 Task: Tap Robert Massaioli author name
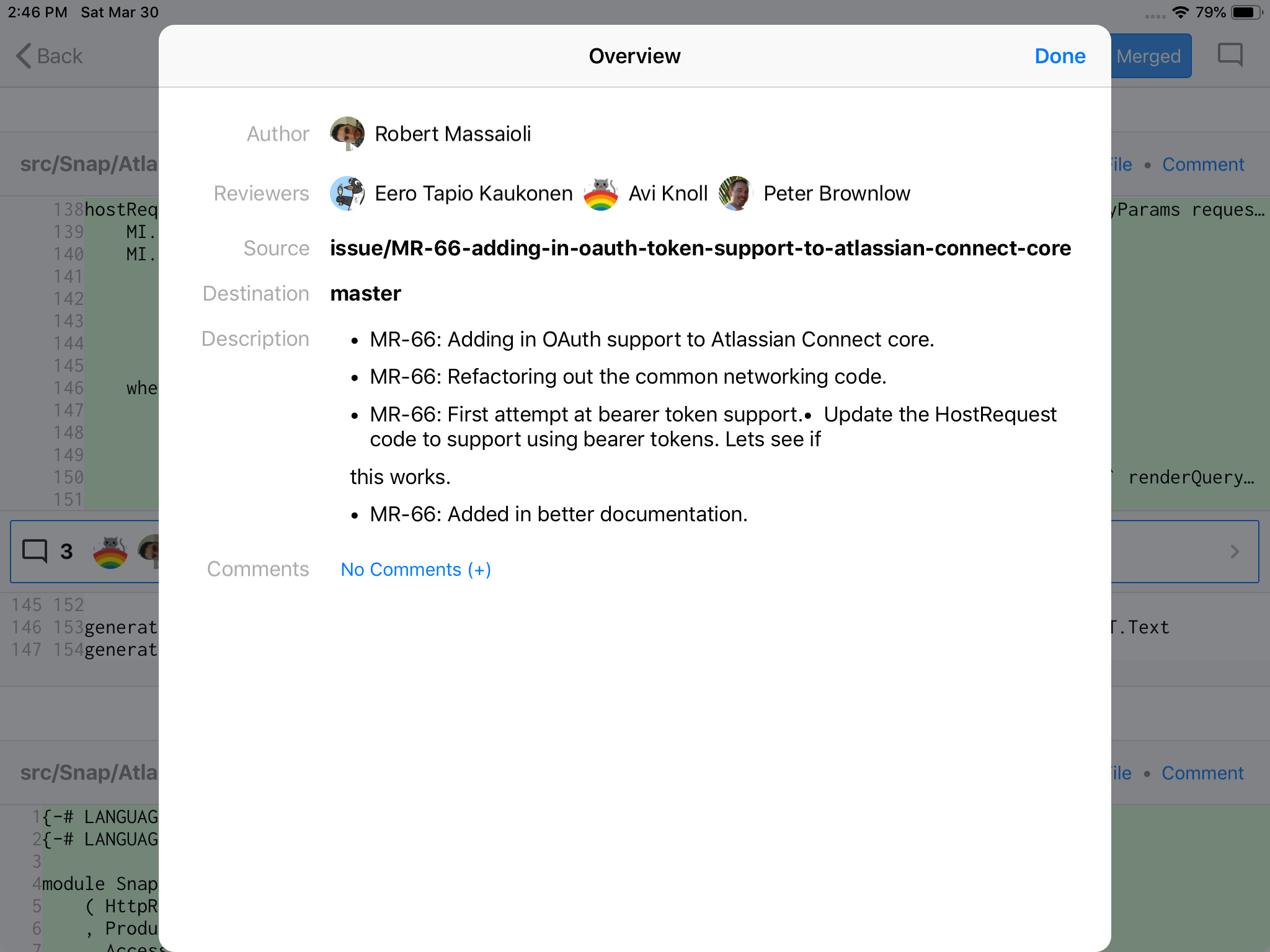[453, 133]
